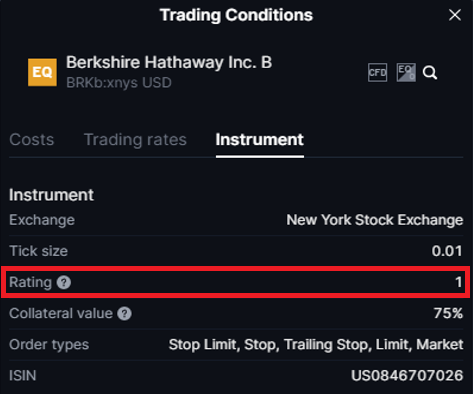
Task: Open instrument search magnifier
Action: pos(430,72)
